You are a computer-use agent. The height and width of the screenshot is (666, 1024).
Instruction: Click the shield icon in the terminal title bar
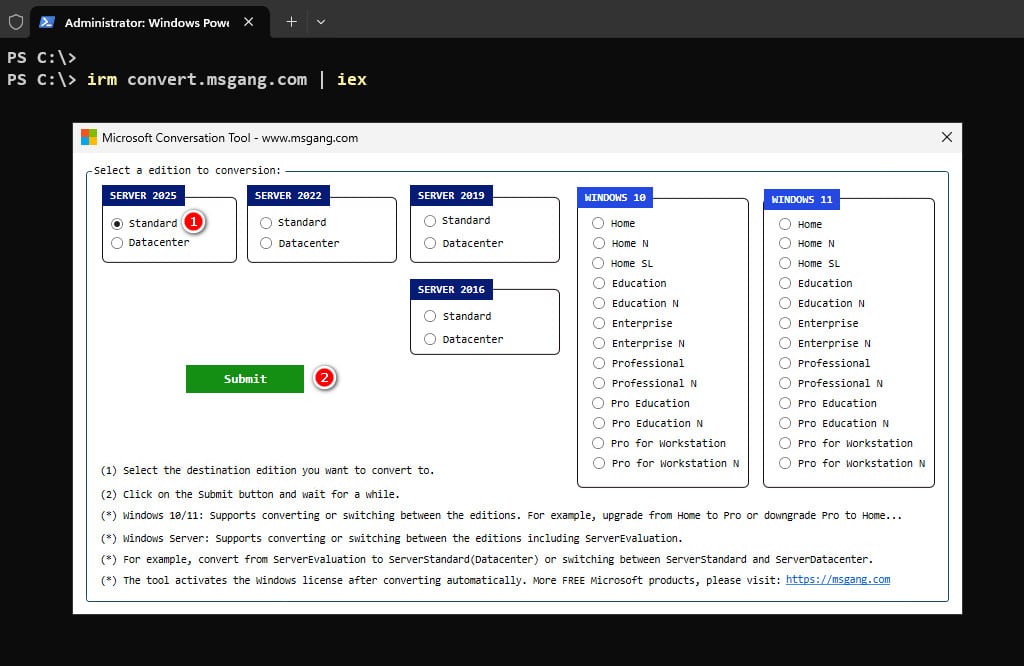point(16,22)
